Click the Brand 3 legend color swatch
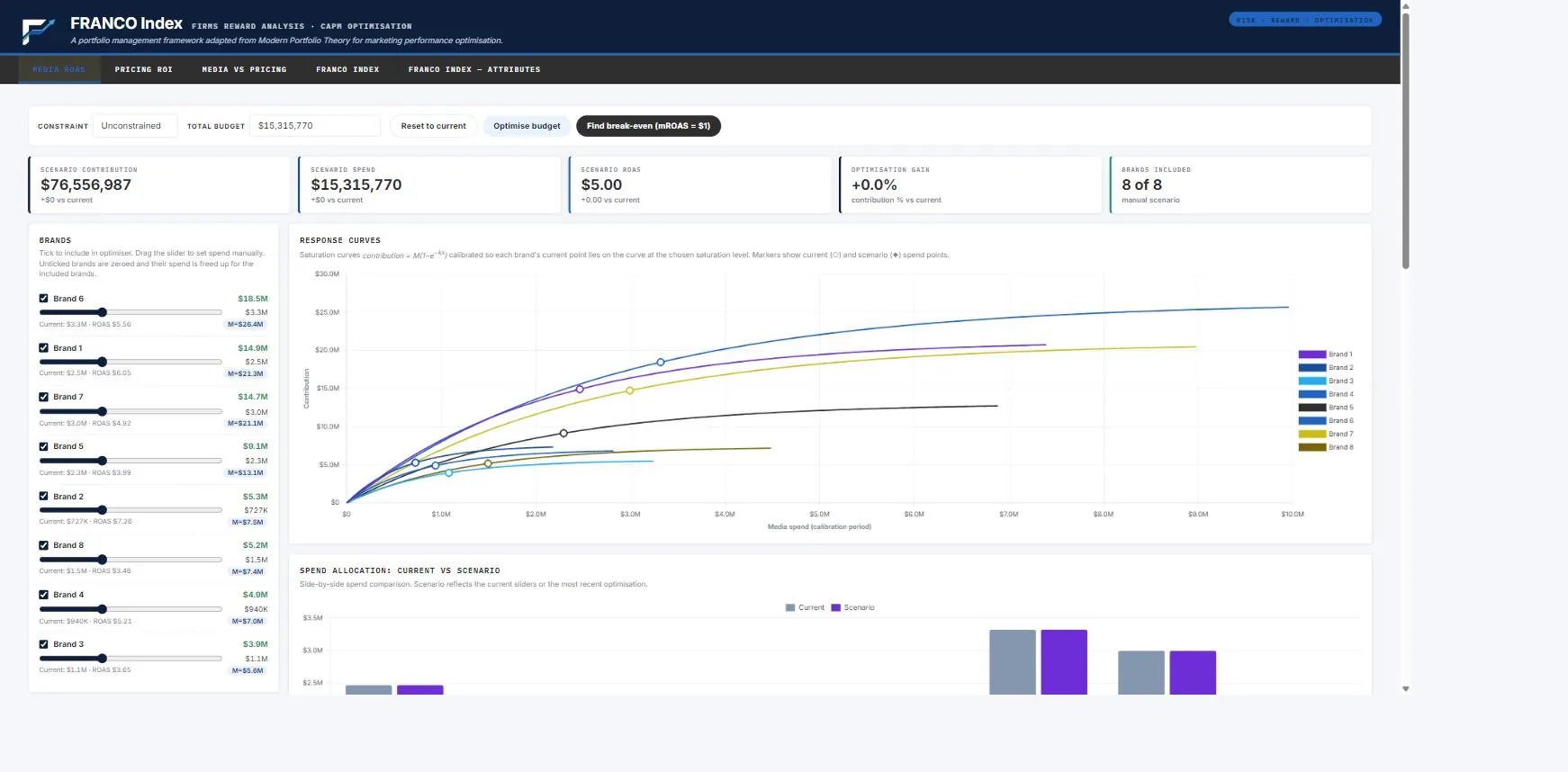1568x772 pixels. [1311, 381]
